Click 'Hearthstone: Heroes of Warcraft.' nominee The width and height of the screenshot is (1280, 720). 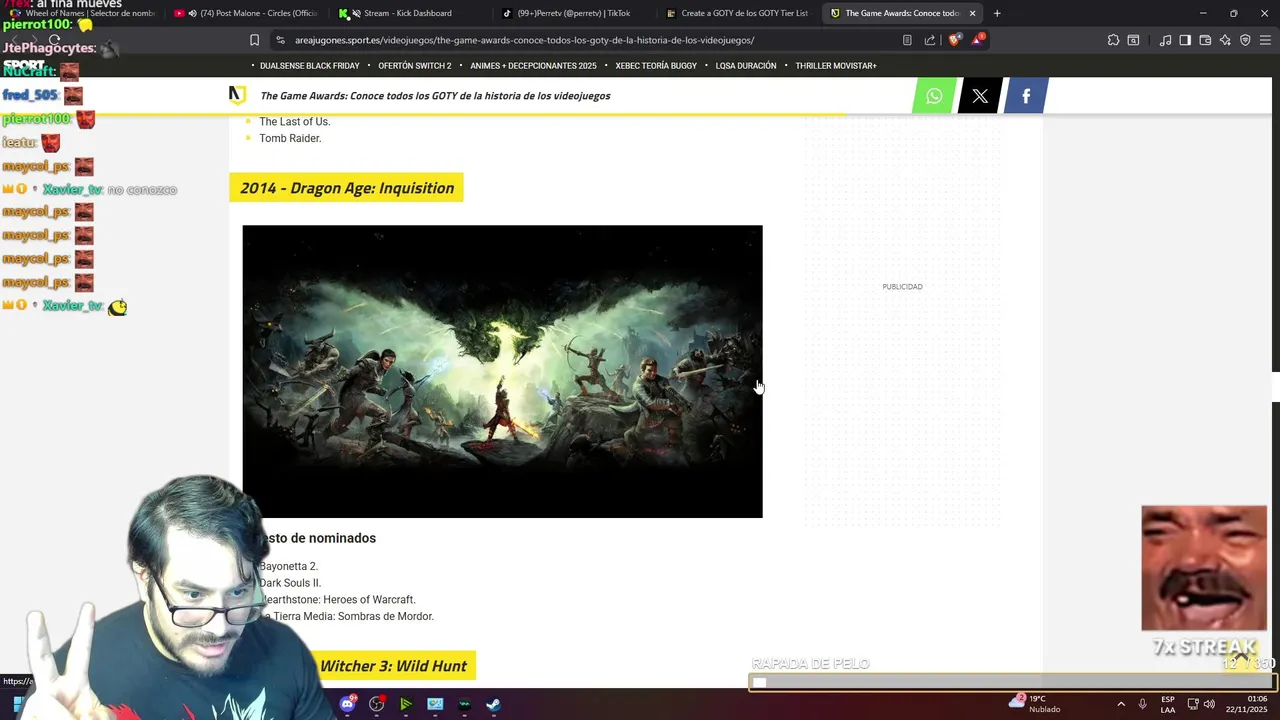tap(338, 600)
